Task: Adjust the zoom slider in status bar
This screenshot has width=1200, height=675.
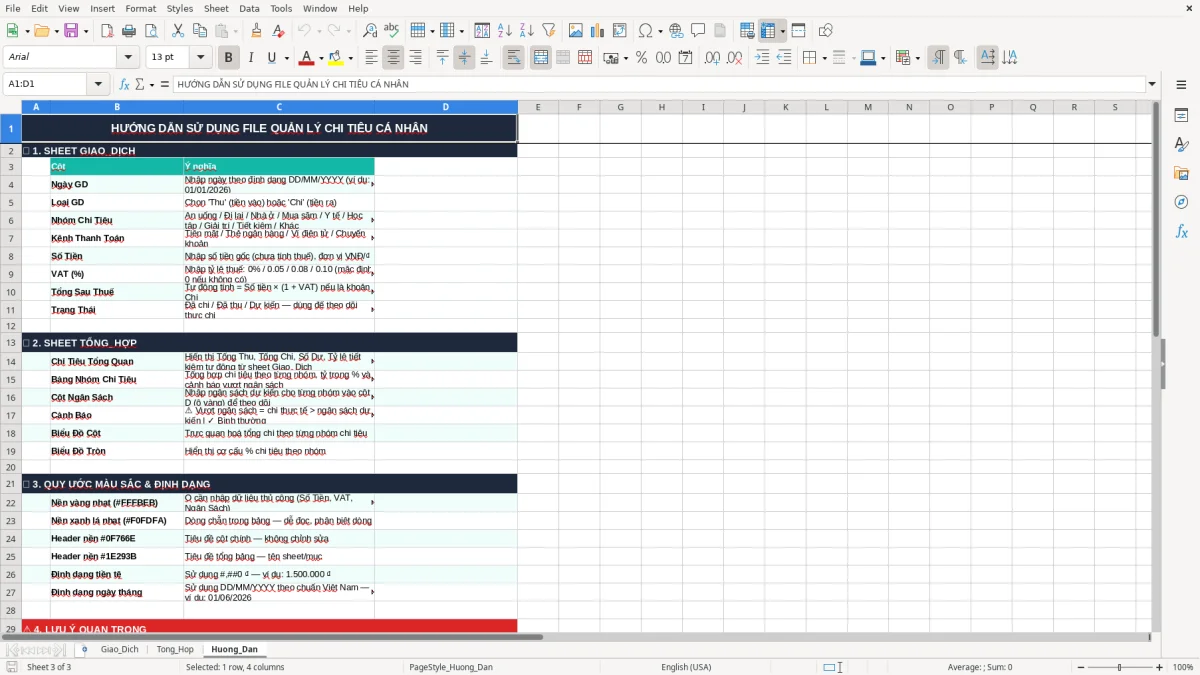Action: click(x=1119, y=667)
